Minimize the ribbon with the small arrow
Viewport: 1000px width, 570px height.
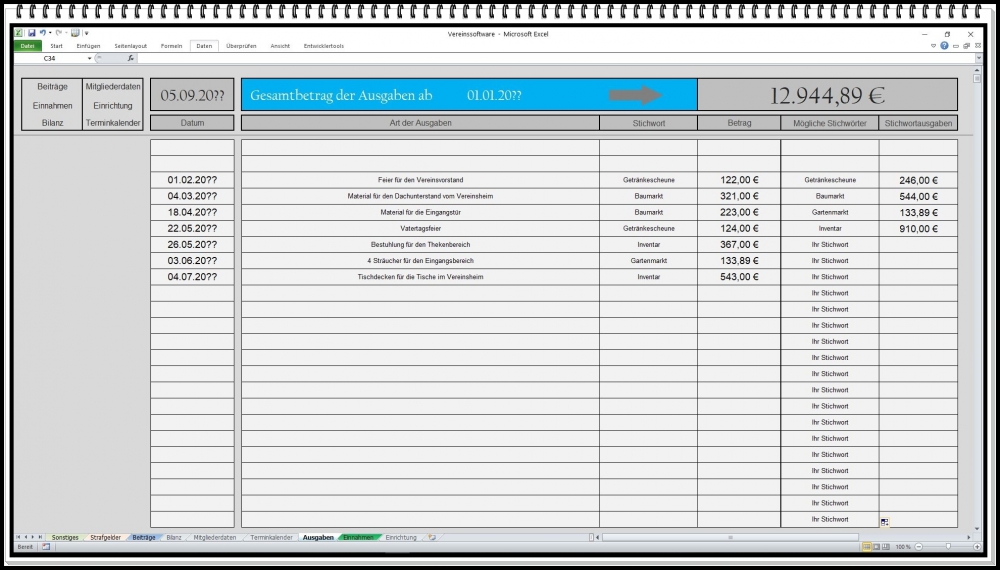tap(933, 46)
